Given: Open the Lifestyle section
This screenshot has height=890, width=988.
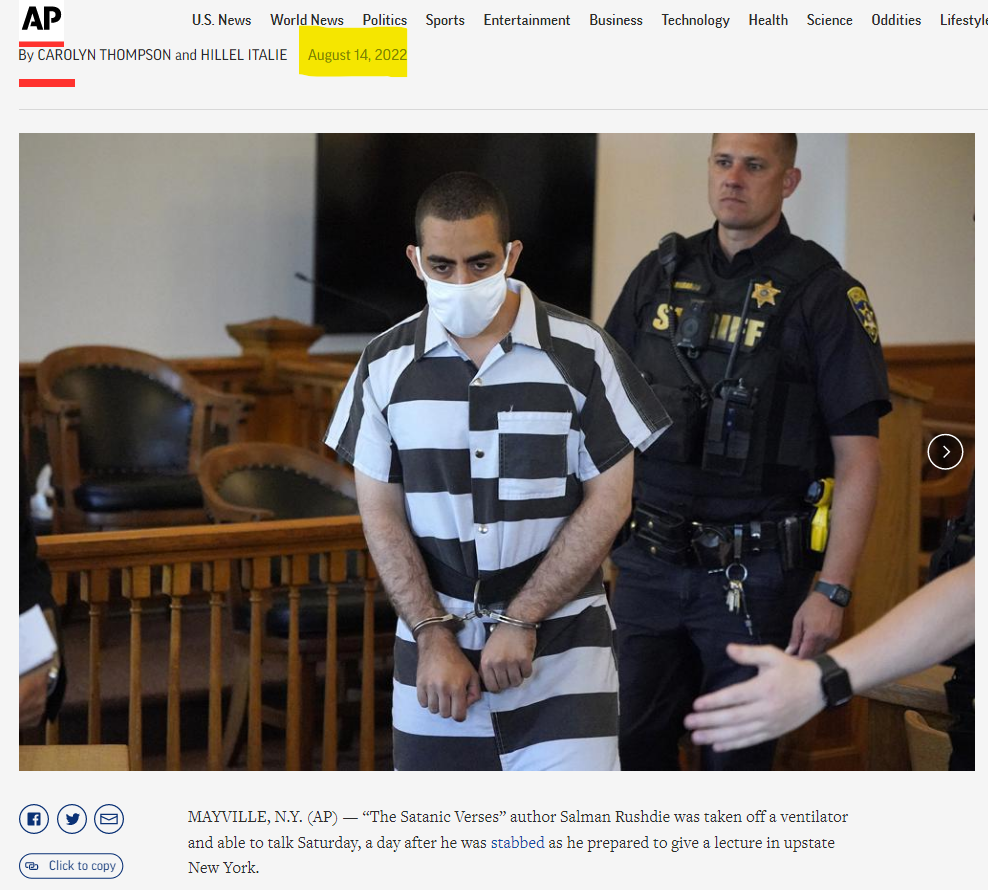Looking at the screenshot, I should tap(963, 20).
